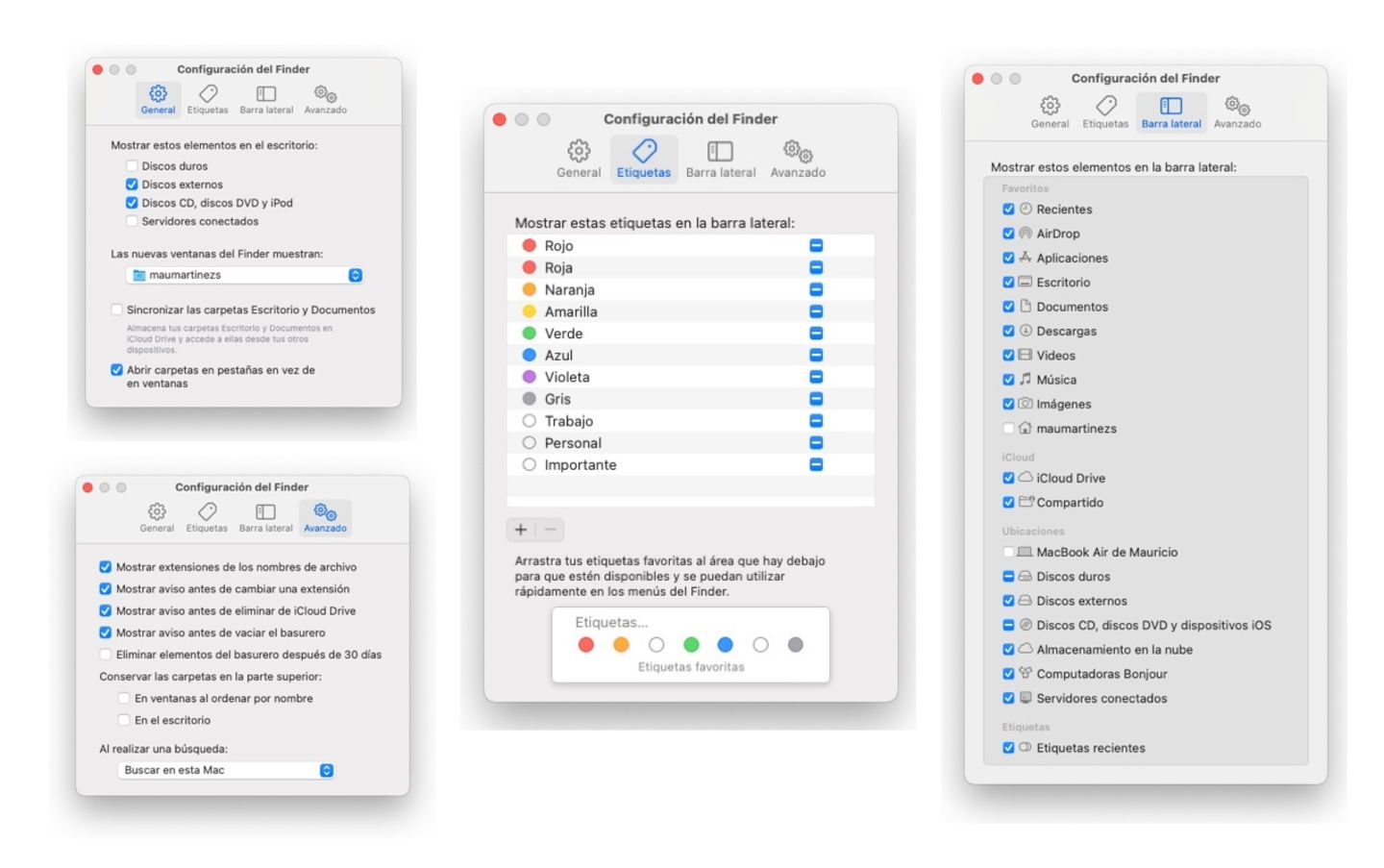Click the laptop icon beside MacBook Air de Mauricio
Viewport: 1384px width, 868px height.
[x=1025, y=552]
